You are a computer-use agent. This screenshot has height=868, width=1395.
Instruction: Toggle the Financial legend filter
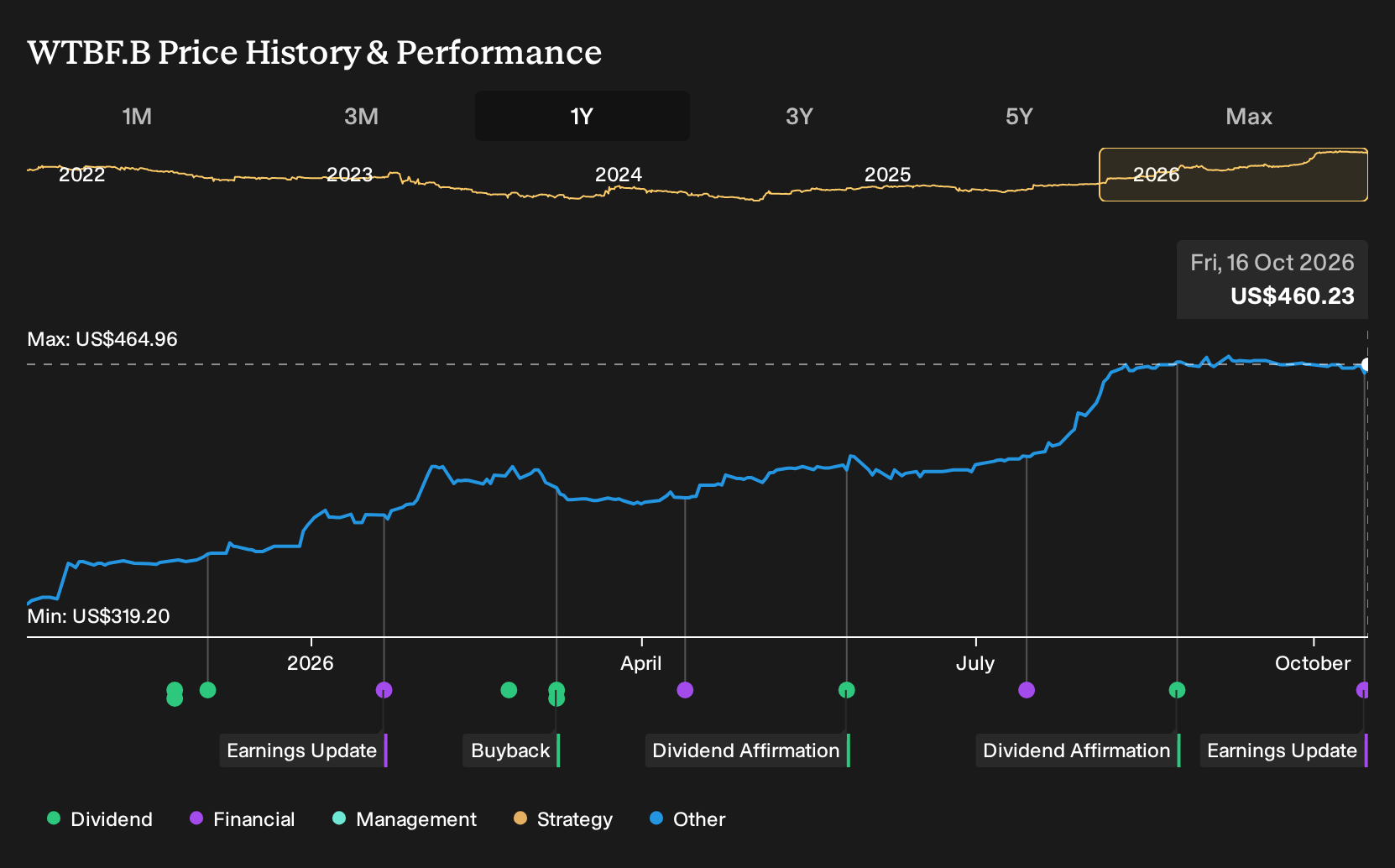tap(243, 819)
